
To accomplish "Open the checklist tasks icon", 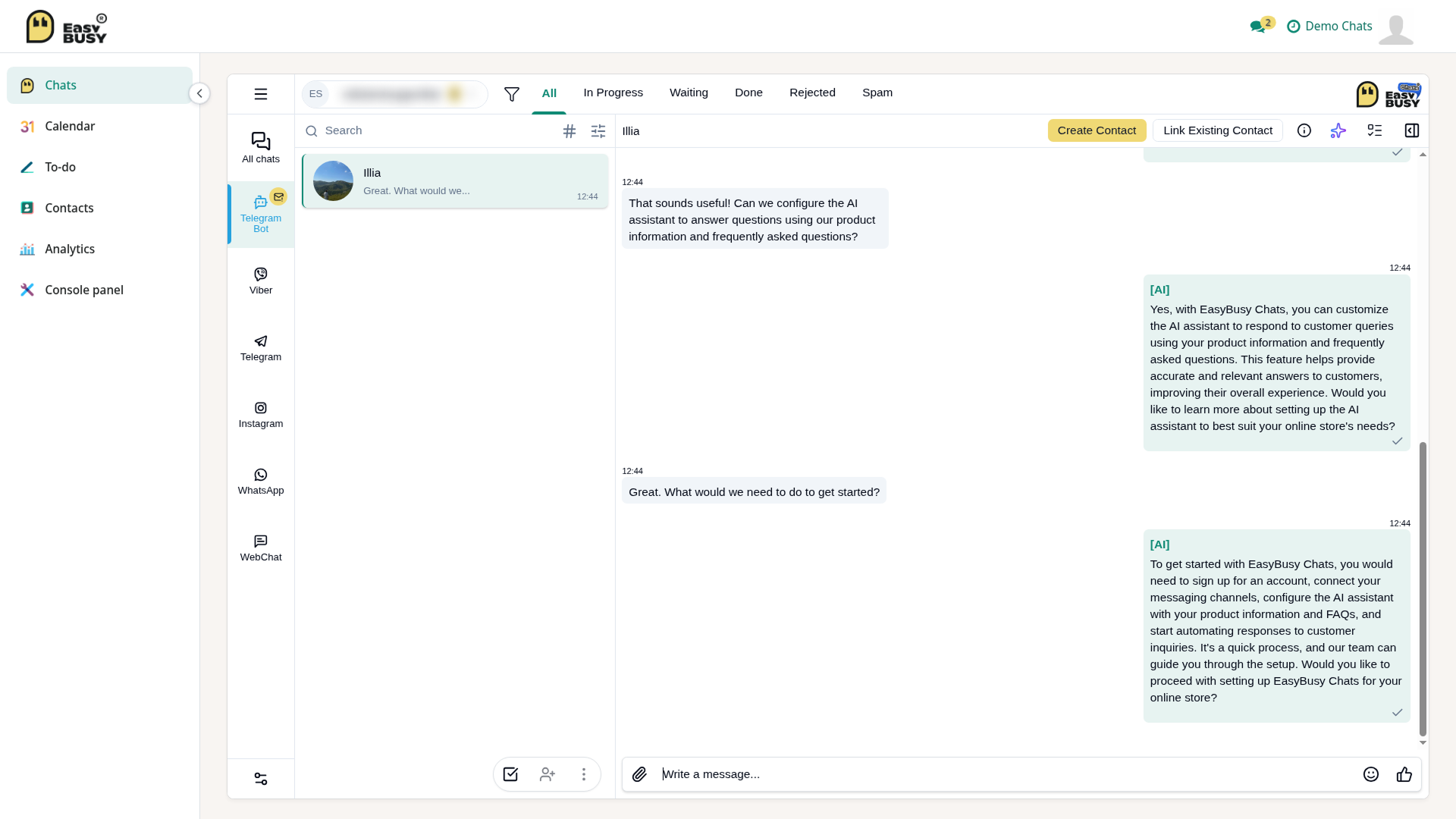I will 1375,130.
